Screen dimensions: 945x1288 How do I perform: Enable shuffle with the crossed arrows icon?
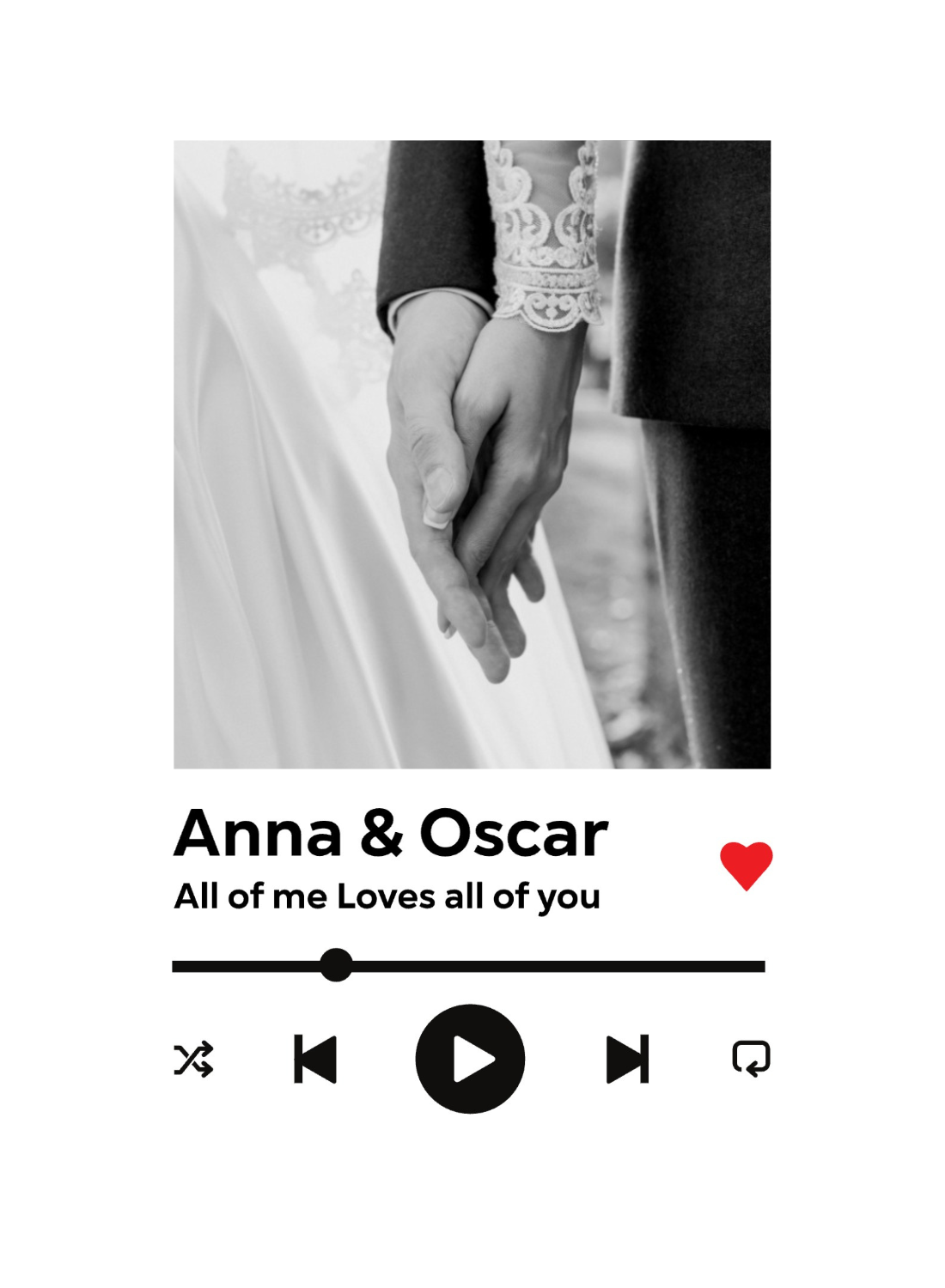pos(194,1059)
